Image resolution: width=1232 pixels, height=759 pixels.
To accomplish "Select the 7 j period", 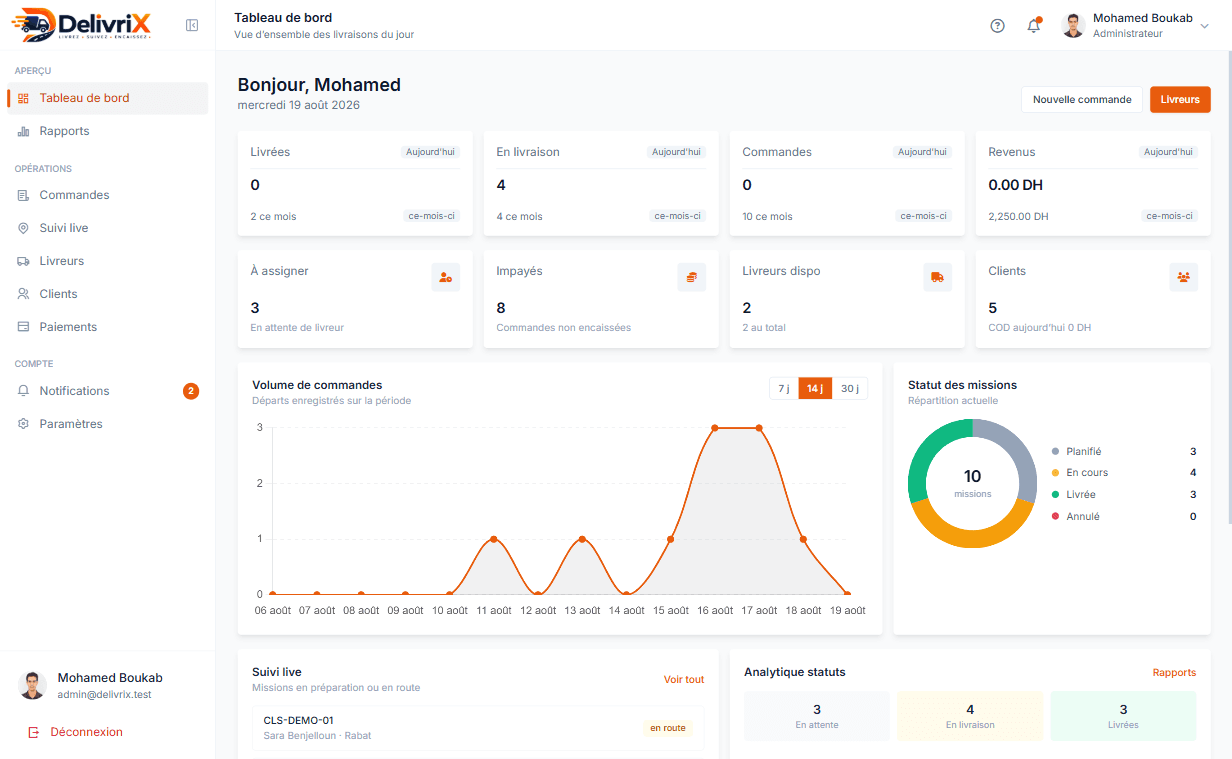I will [784, 389].
